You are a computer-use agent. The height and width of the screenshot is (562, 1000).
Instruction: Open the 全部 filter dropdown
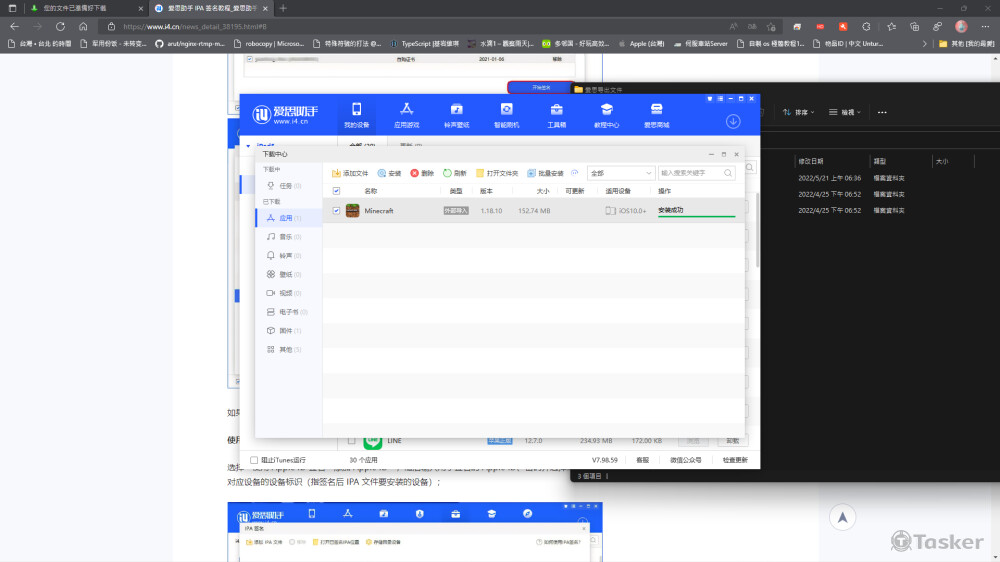(x=620, y=173)
